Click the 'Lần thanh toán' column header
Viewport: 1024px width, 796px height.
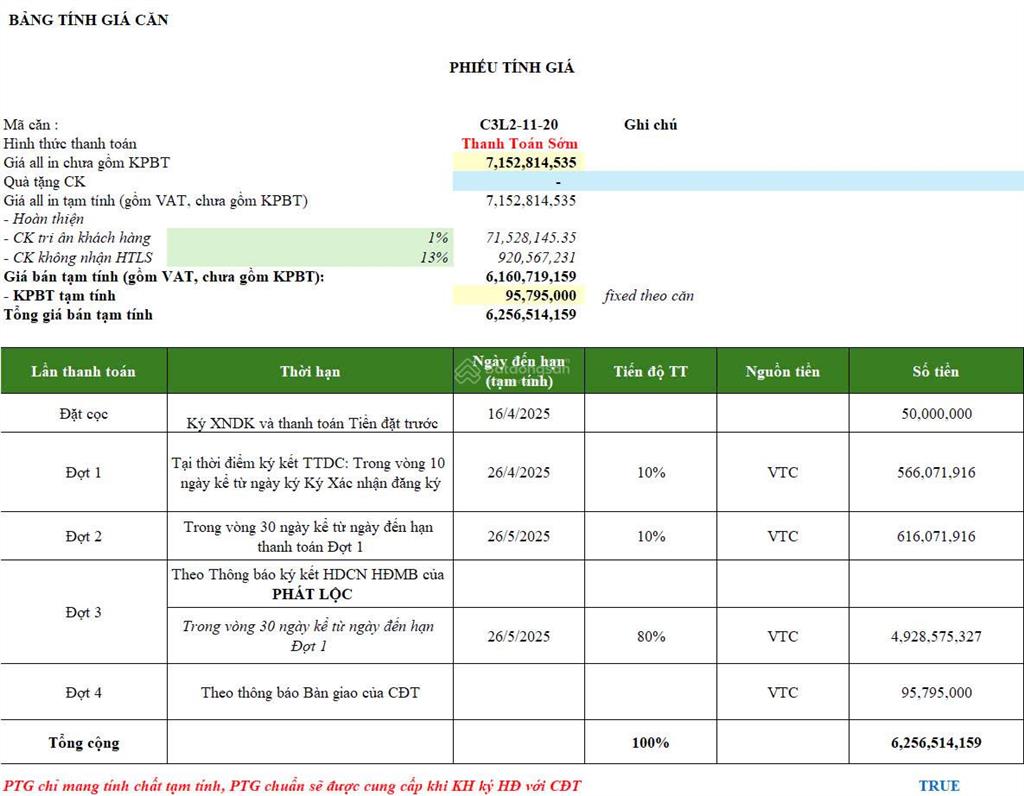[84, 371]
